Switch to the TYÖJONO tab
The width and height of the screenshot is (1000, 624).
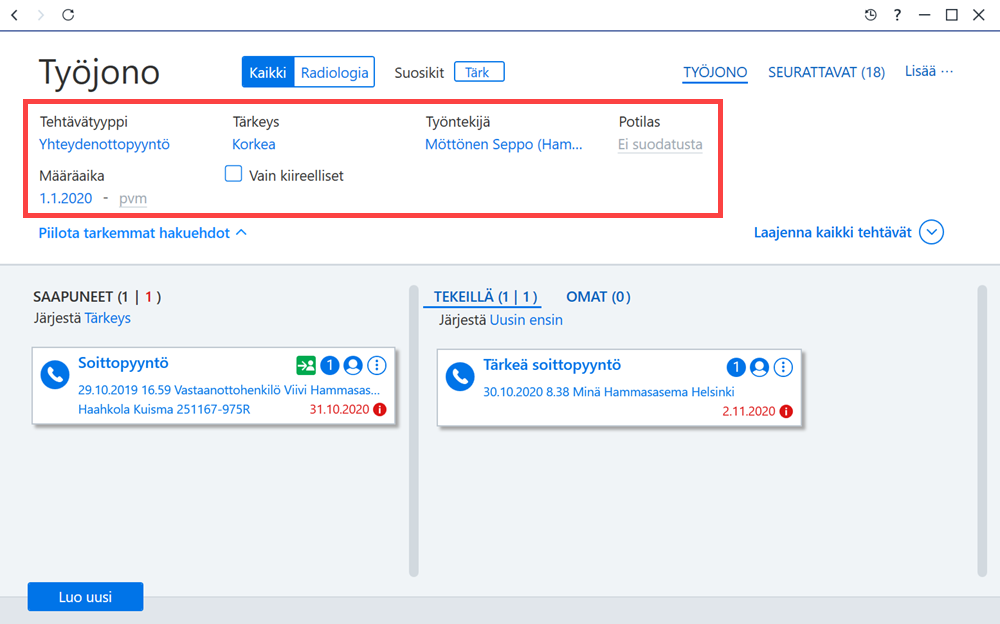(x=715, y=73)
